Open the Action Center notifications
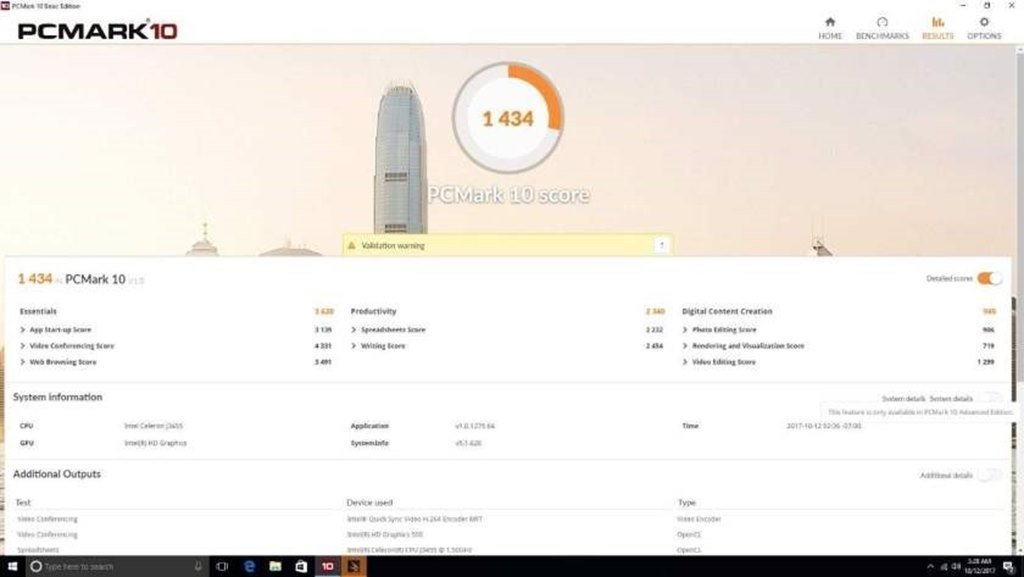Screen dimensions: 1024x577 point(1010,566)
